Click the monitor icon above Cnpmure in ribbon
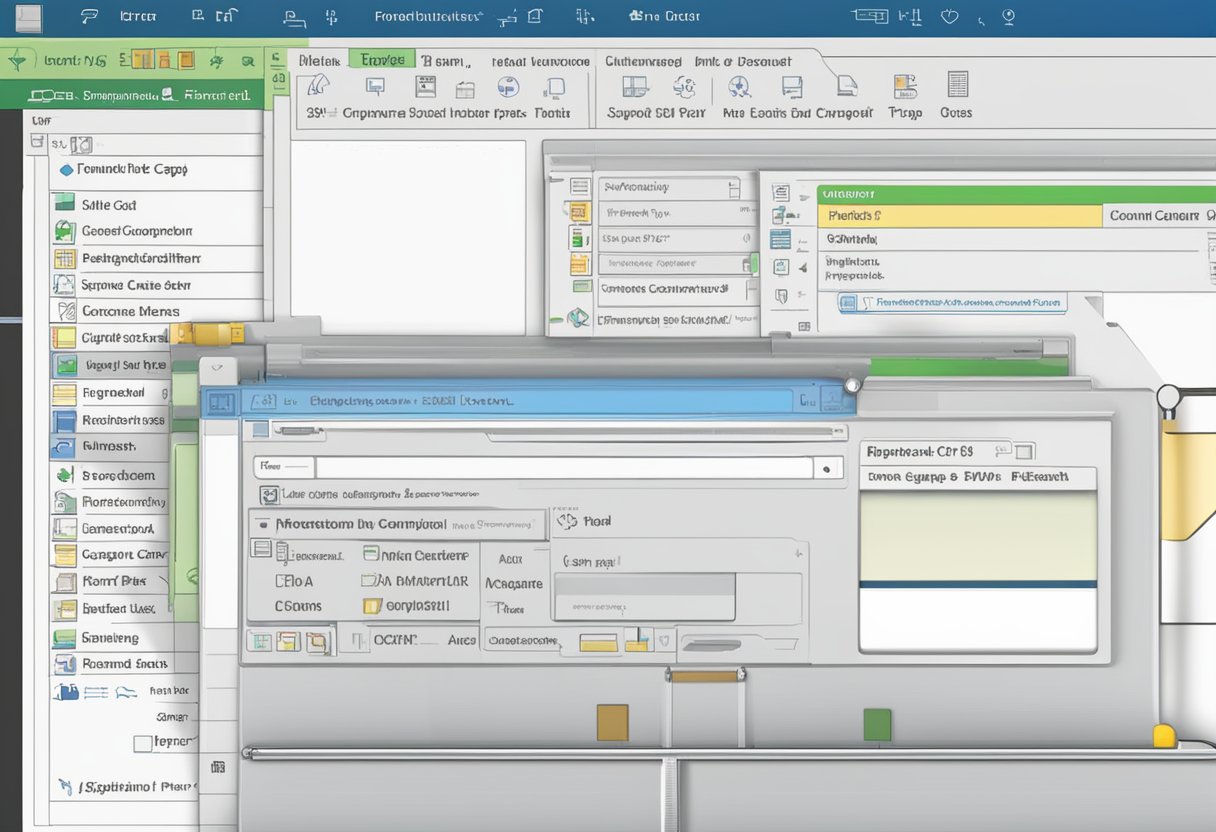 click(375, 87)
